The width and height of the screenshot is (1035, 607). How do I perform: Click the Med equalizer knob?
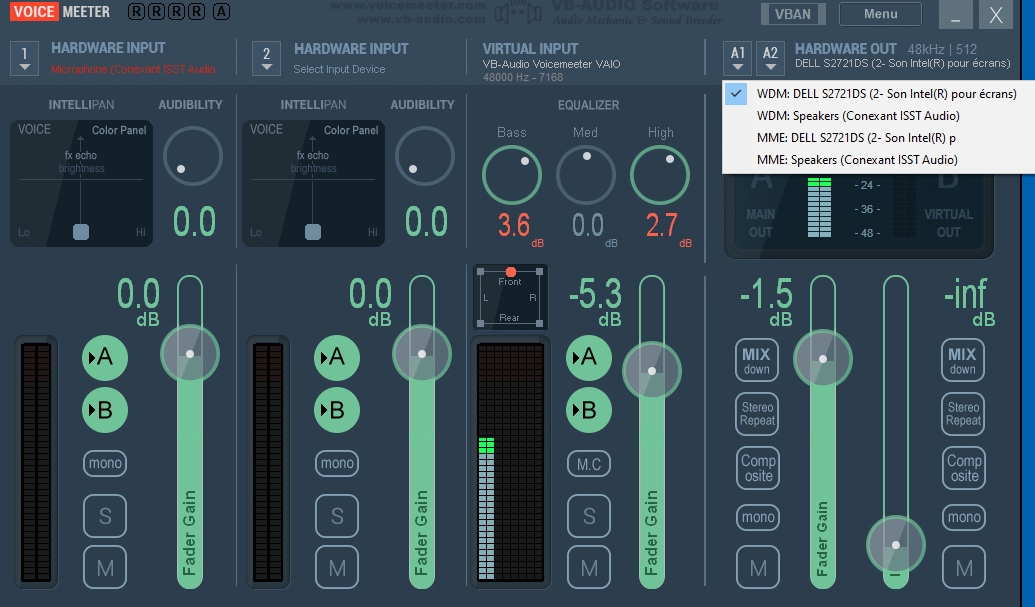pos(585,175)
